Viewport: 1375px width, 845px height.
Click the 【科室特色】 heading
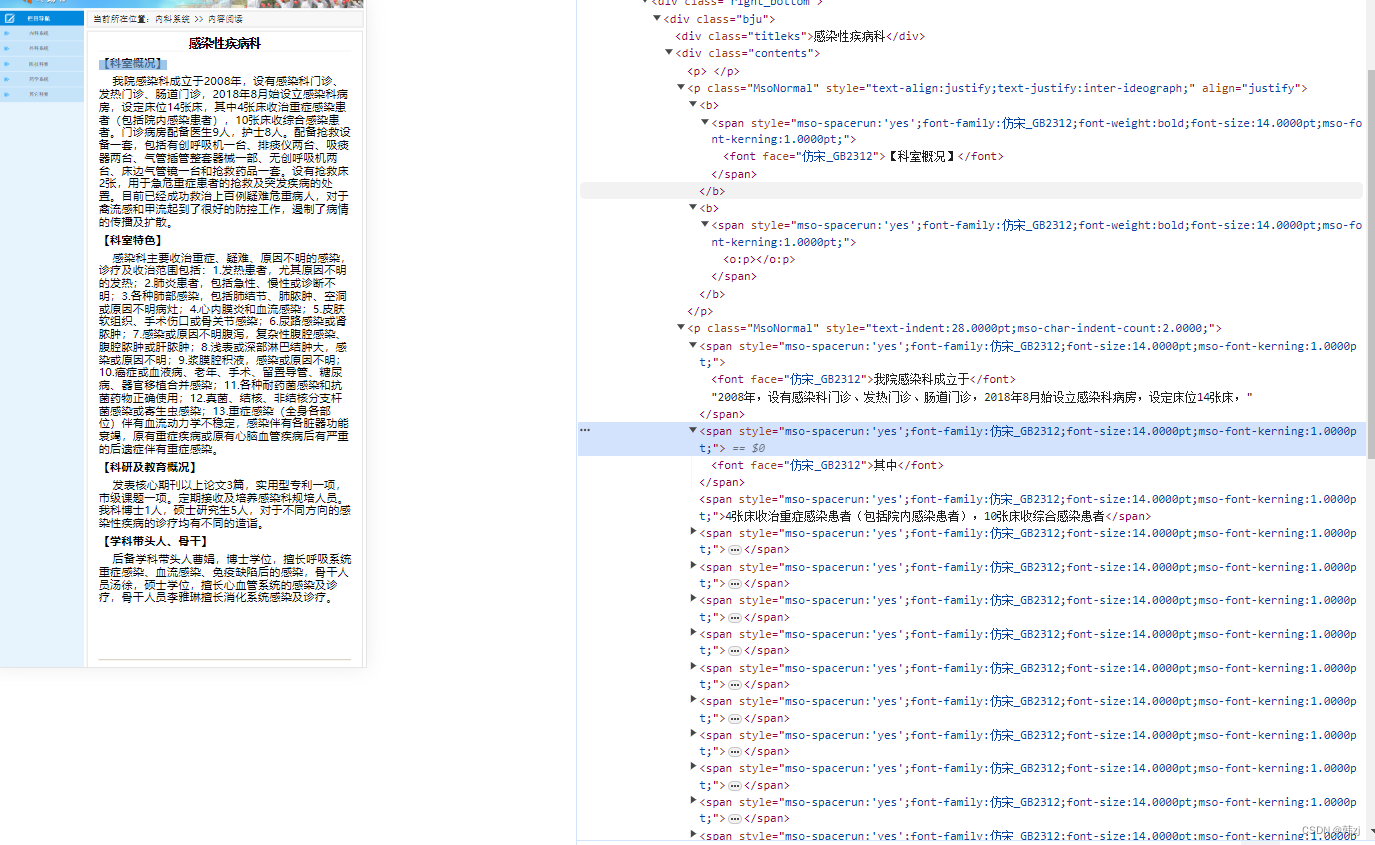click(132, 241)
